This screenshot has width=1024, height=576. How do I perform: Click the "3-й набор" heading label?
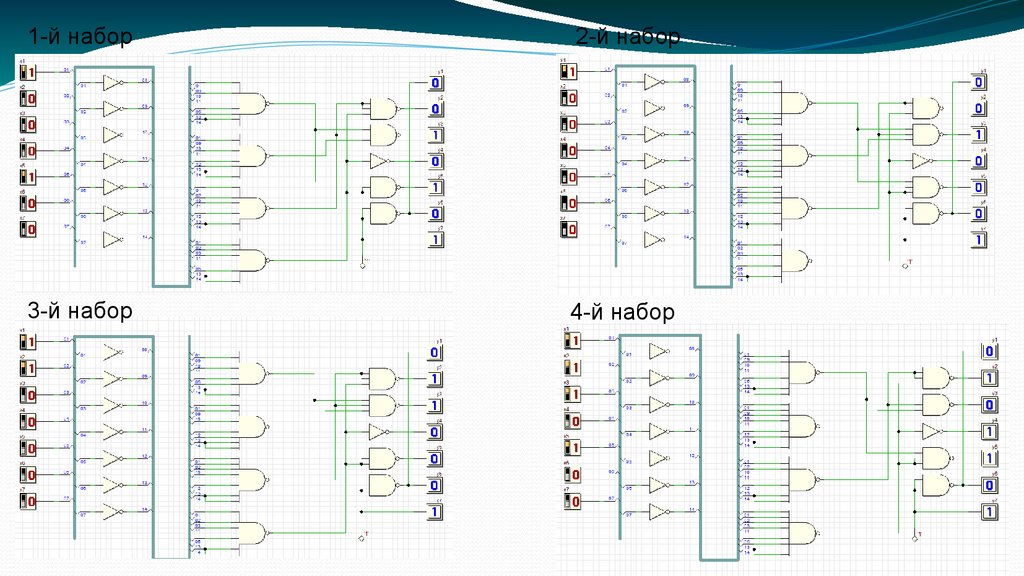pos(80,311)
